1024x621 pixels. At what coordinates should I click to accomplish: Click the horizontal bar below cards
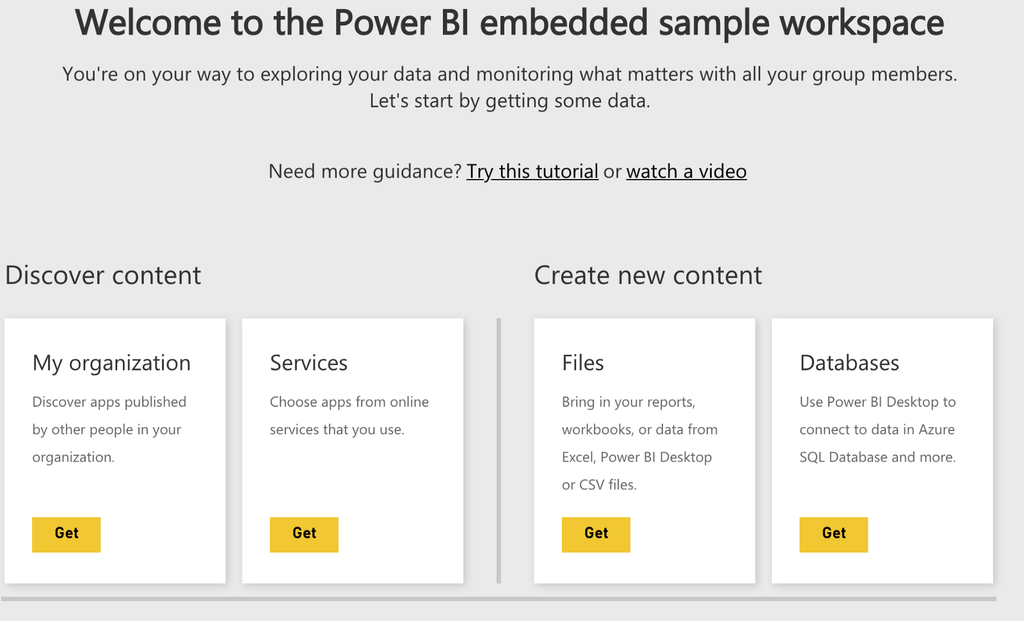(498, 598)
